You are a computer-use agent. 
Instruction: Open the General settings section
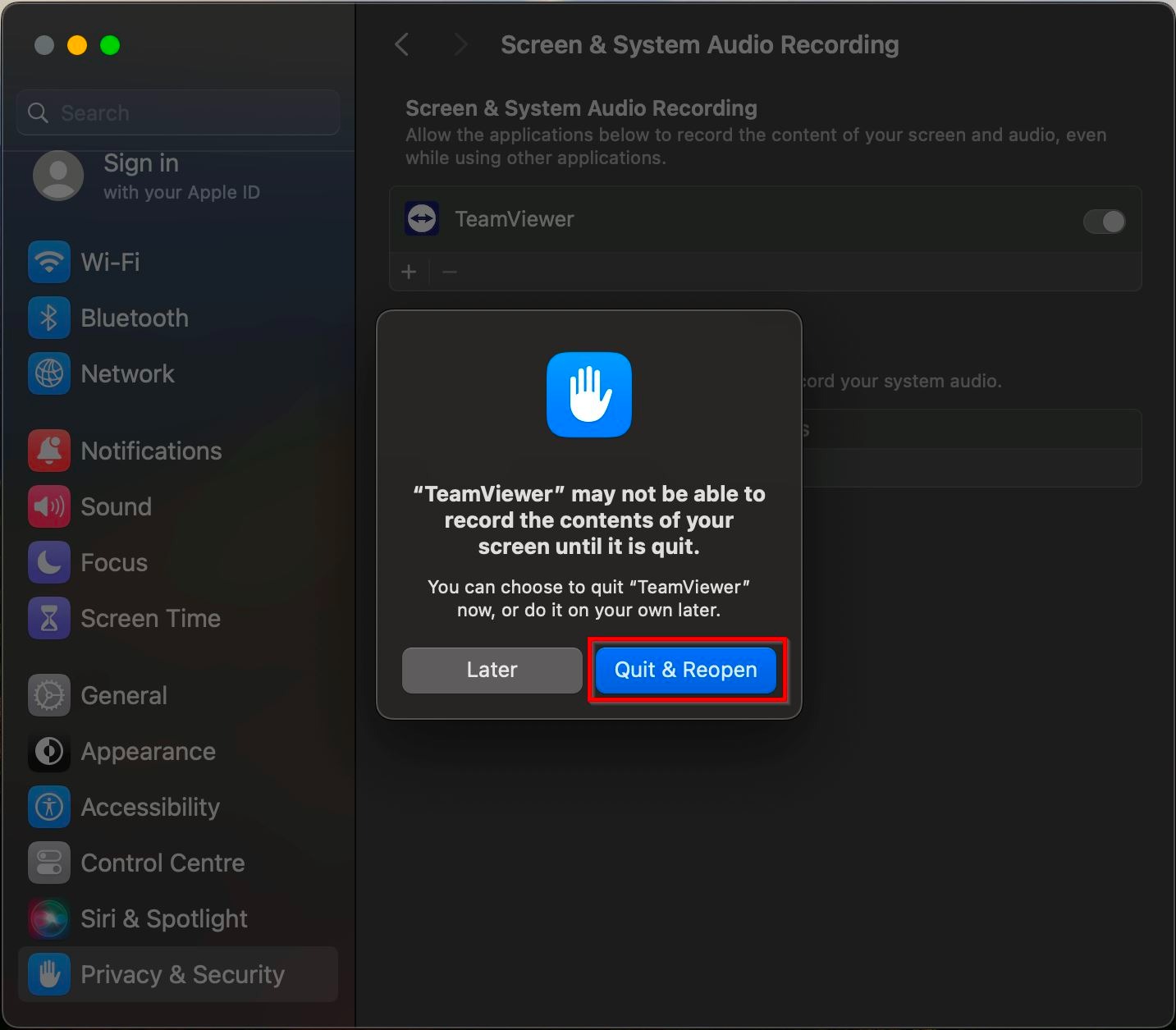[x=123, y=695]
